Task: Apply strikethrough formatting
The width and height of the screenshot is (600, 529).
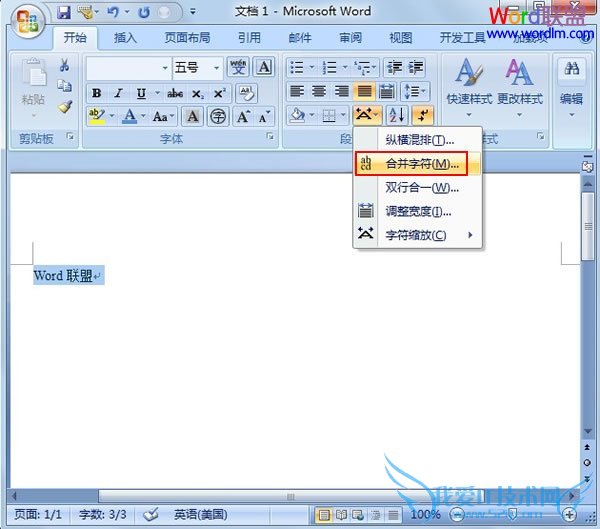Action: pyautogui.click(x=175, y=93)
